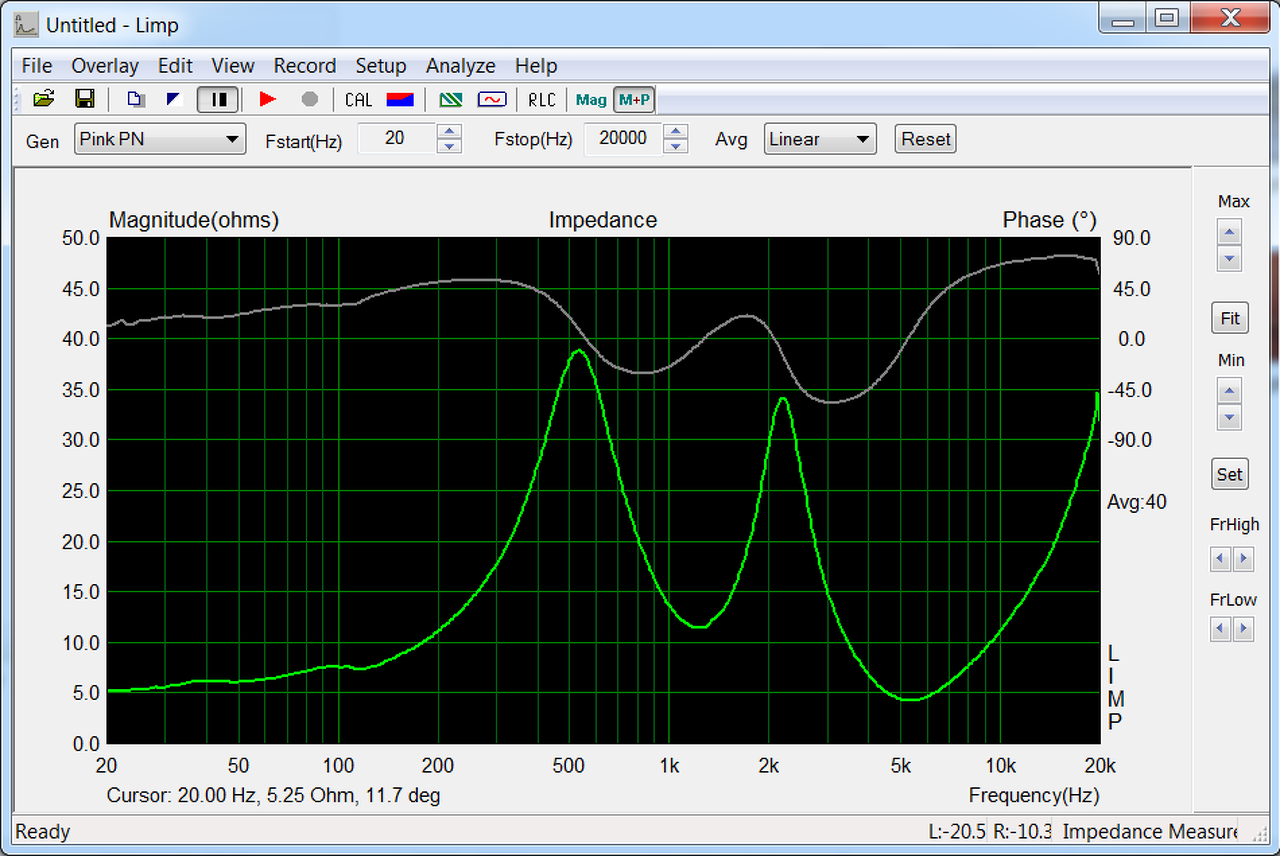Minimize the Limp window

(x=1123, y=17)
